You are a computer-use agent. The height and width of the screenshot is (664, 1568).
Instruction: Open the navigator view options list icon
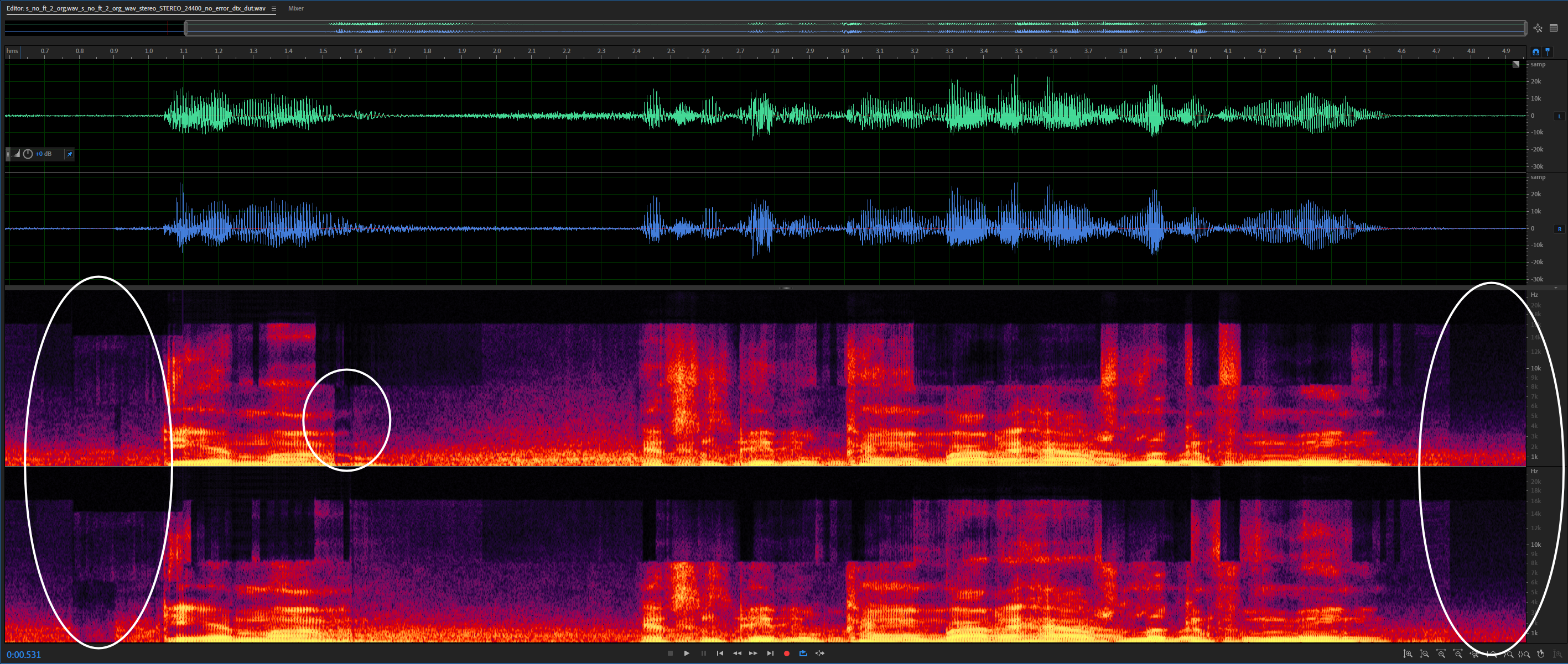point(1554,28)
